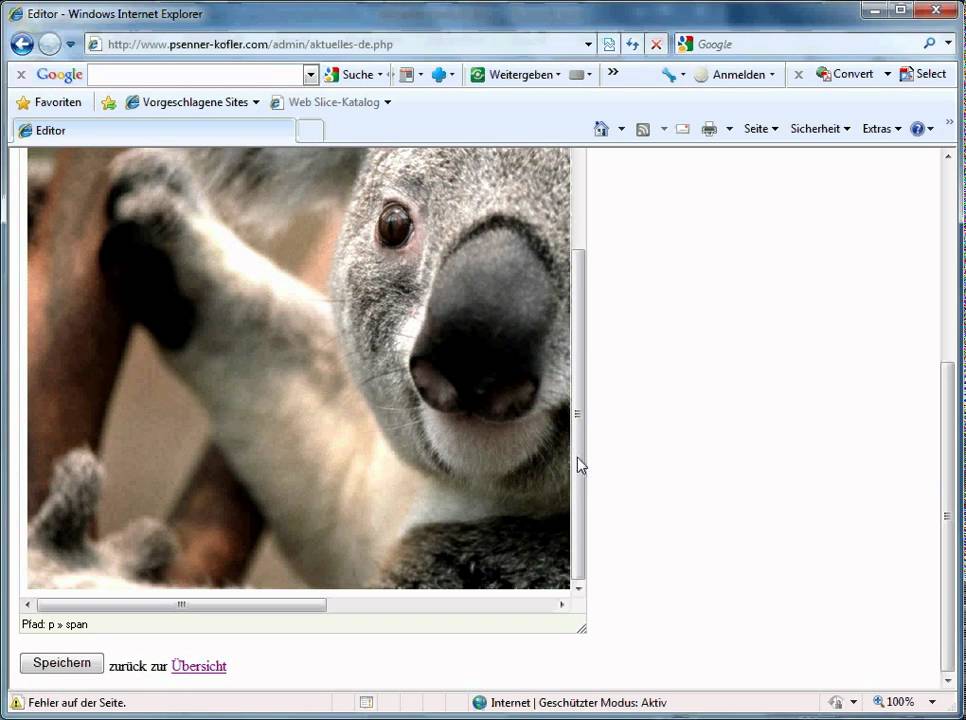Click the editor scroll left arrow
The height and width of the screenshot is (720, 966).
[27, 604]
